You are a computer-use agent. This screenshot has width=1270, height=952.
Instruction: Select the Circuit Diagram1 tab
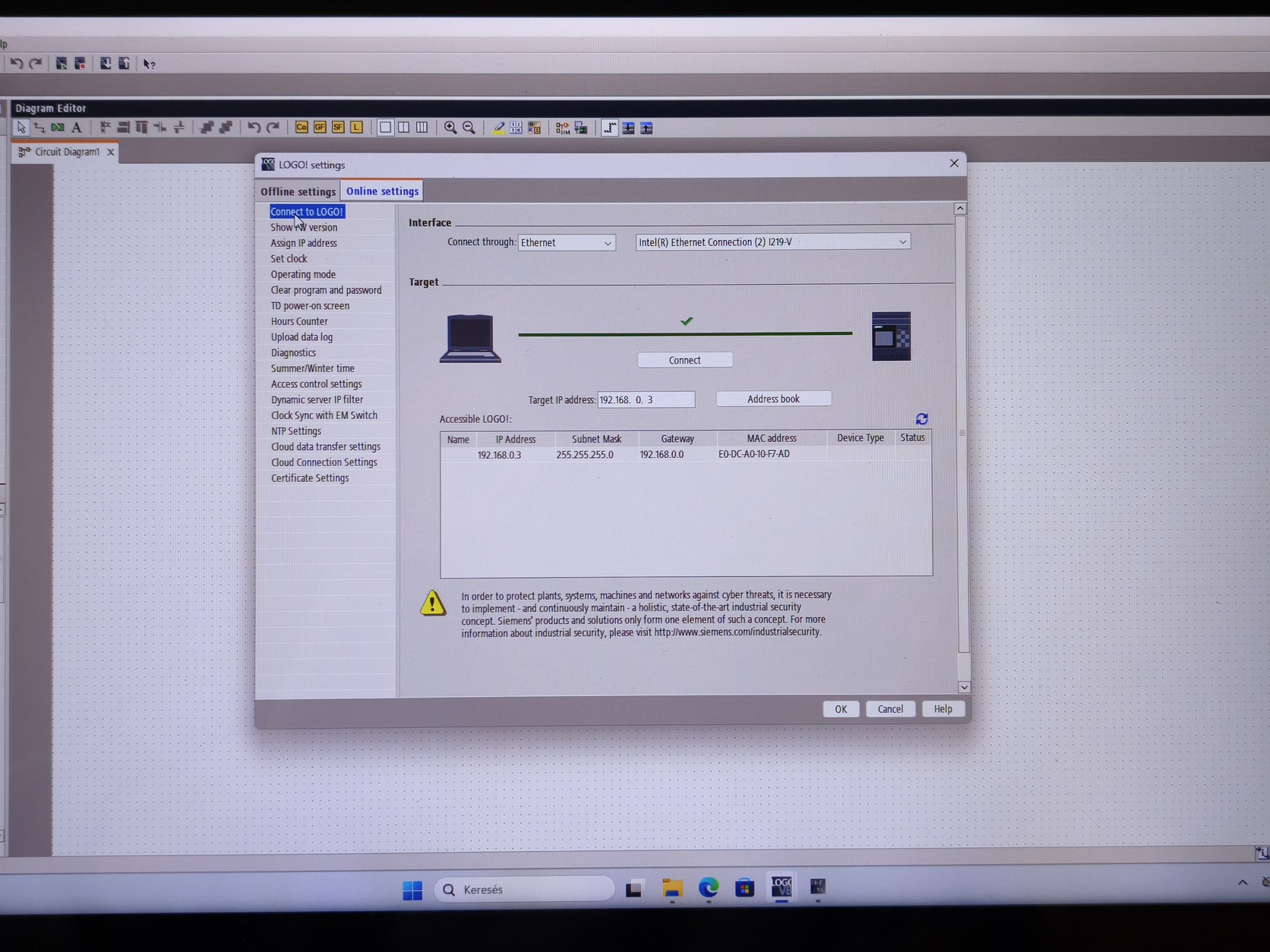(x=67, y=152)
